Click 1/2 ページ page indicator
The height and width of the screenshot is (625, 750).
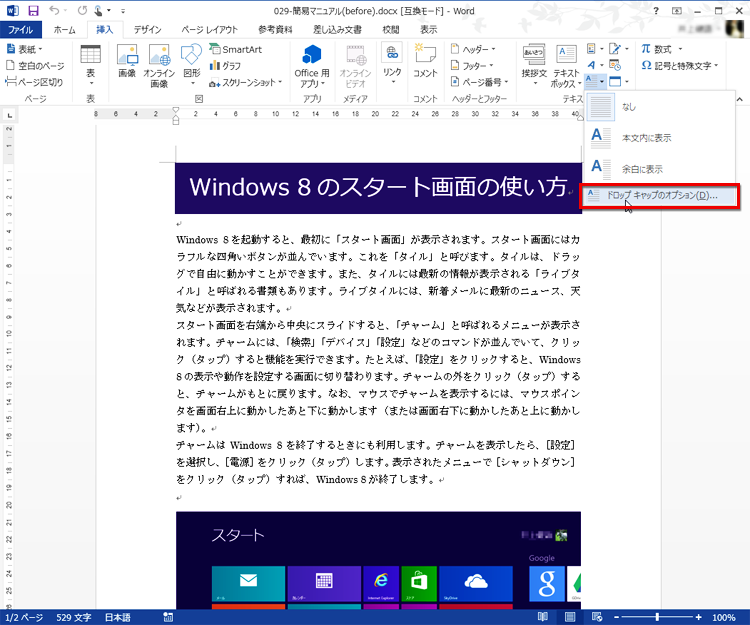point(24,617)
